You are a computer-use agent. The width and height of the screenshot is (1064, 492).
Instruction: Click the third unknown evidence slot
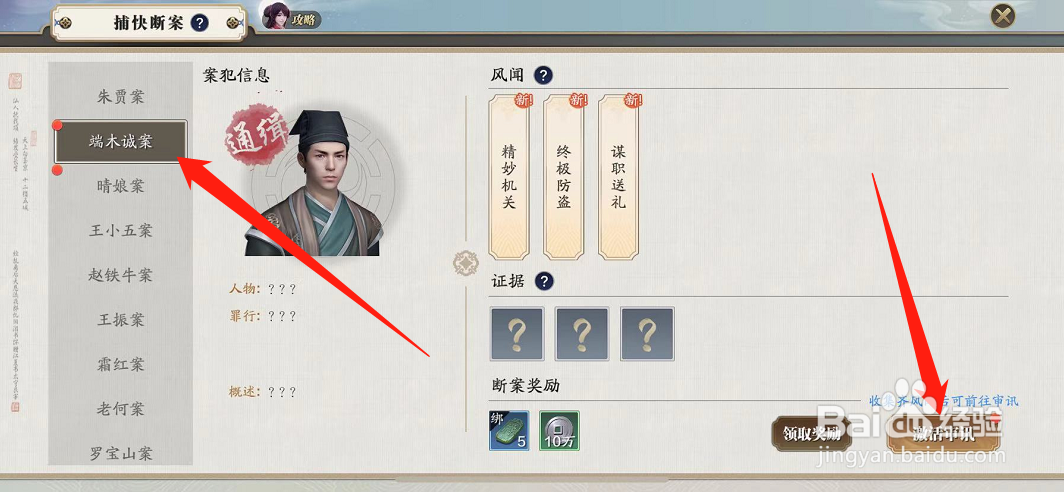pyautogui.click(x=647, y=333)
